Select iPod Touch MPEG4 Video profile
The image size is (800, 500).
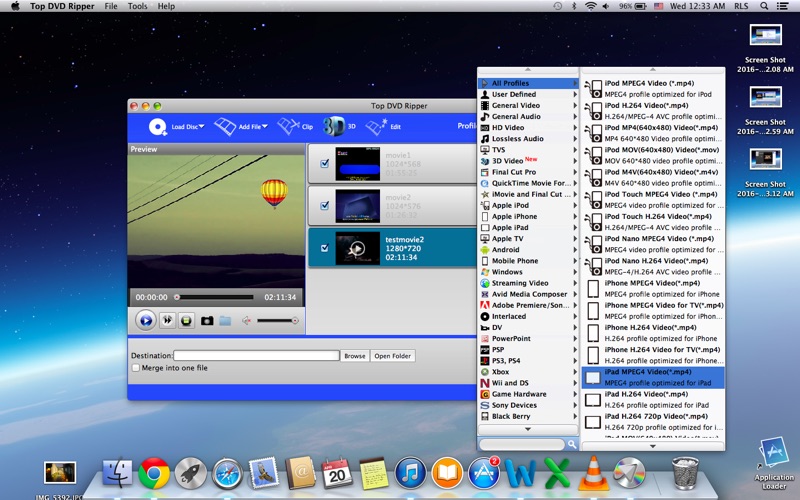tap(653, 199)
